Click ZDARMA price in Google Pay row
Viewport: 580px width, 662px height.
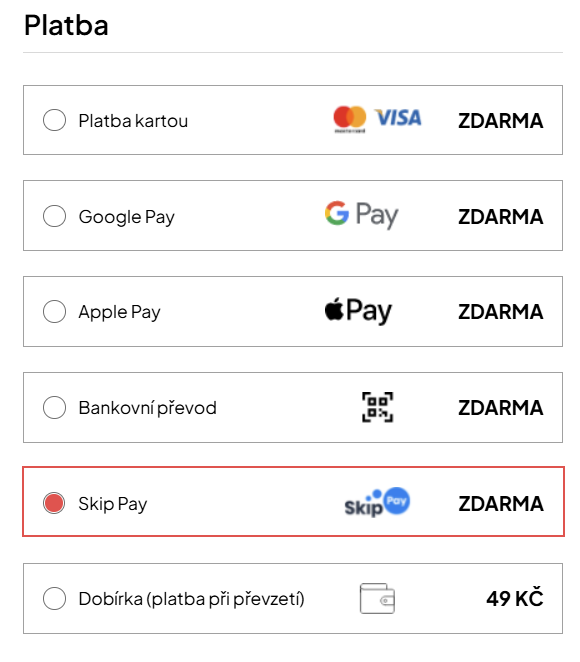click(501, 216)
